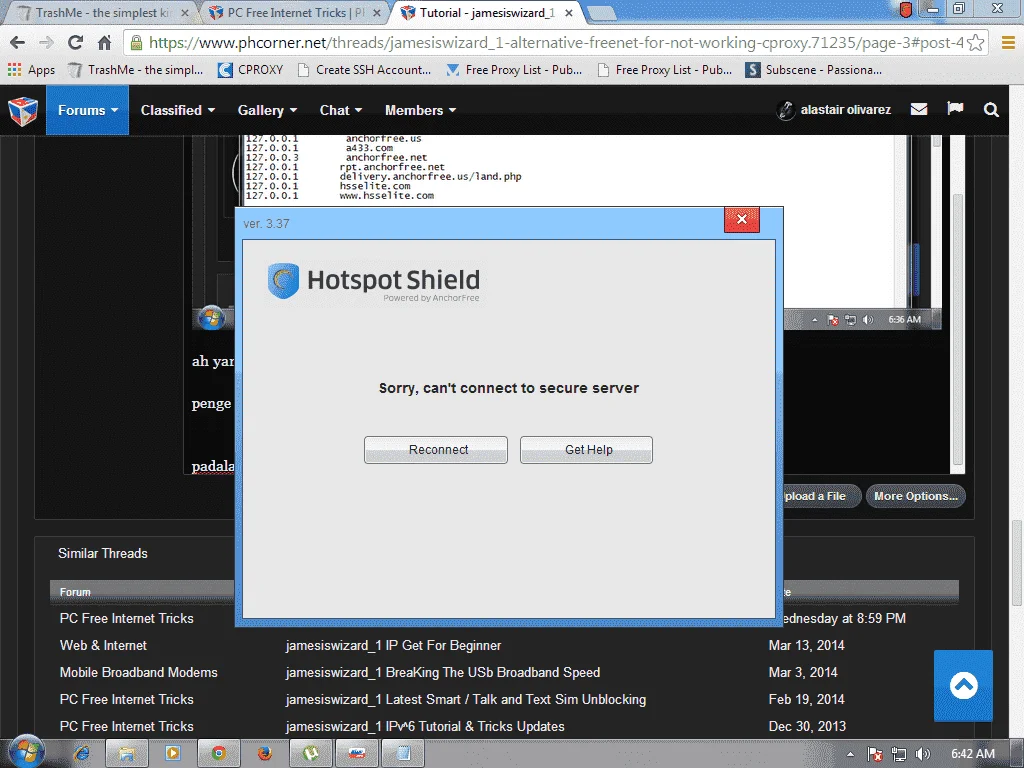The height and width of the screenshot is (768, 1024).
Task: Open the Create SSH Account bookmark
Action: tap(364, 70)
